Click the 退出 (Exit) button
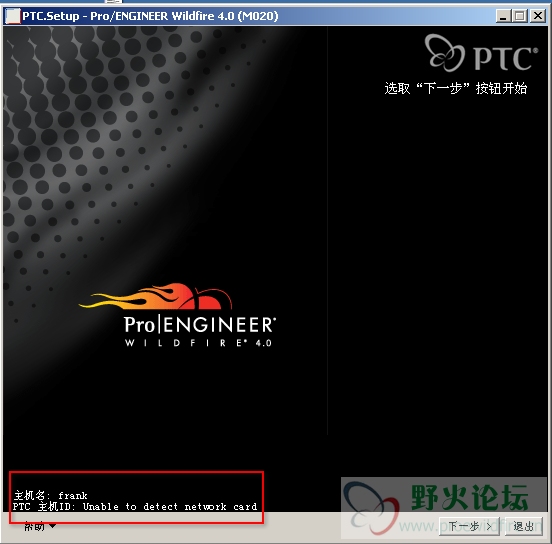The height and width of the screenshot is (544, 552). [523, 526]
